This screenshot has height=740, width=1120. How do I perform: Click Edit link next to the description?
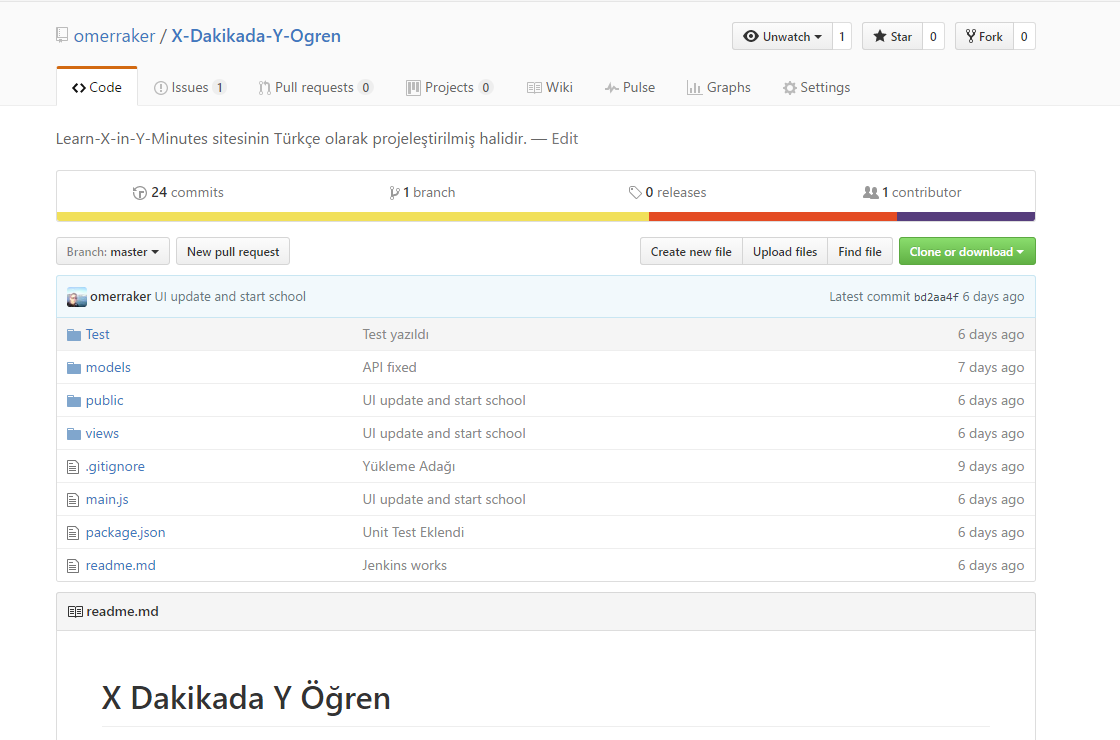point(564,139)
